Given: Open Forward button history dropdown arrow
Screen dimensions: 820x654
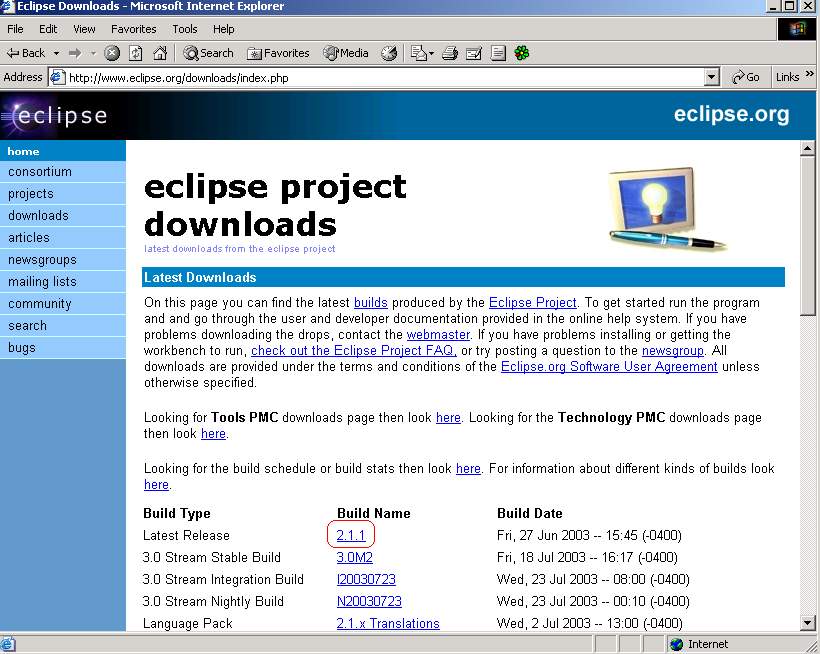Looking at the screenshot, I should [x=94, y=53].
